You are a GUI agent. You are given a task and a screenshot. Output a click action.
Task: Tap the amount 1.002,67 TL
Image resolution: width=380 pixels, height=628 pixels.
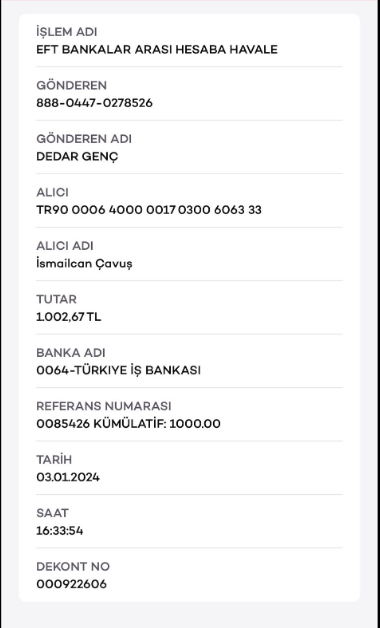[68, 317]
